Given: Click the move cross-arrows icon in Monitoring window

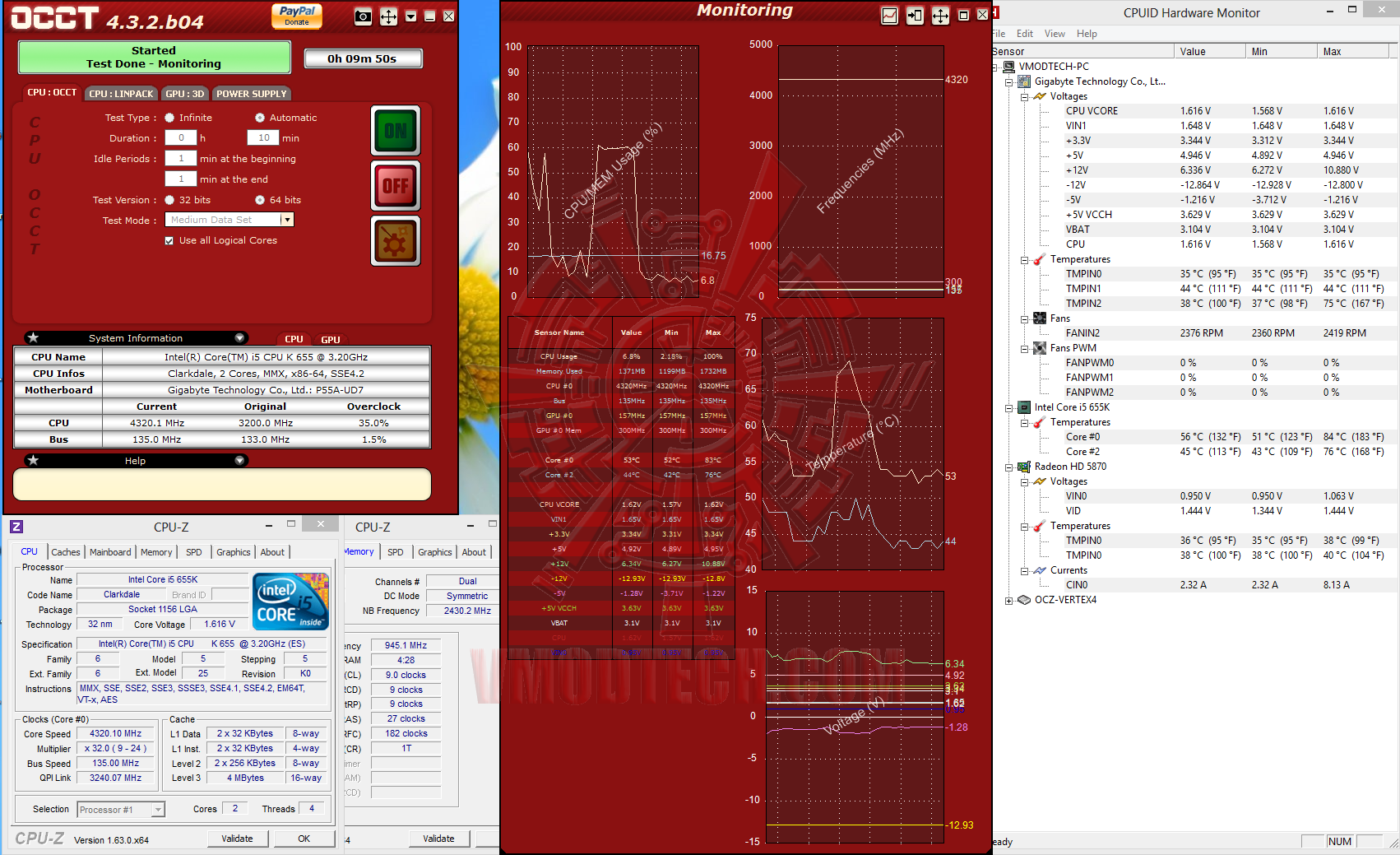Looking at the screenshot, I should click(940, 16).
